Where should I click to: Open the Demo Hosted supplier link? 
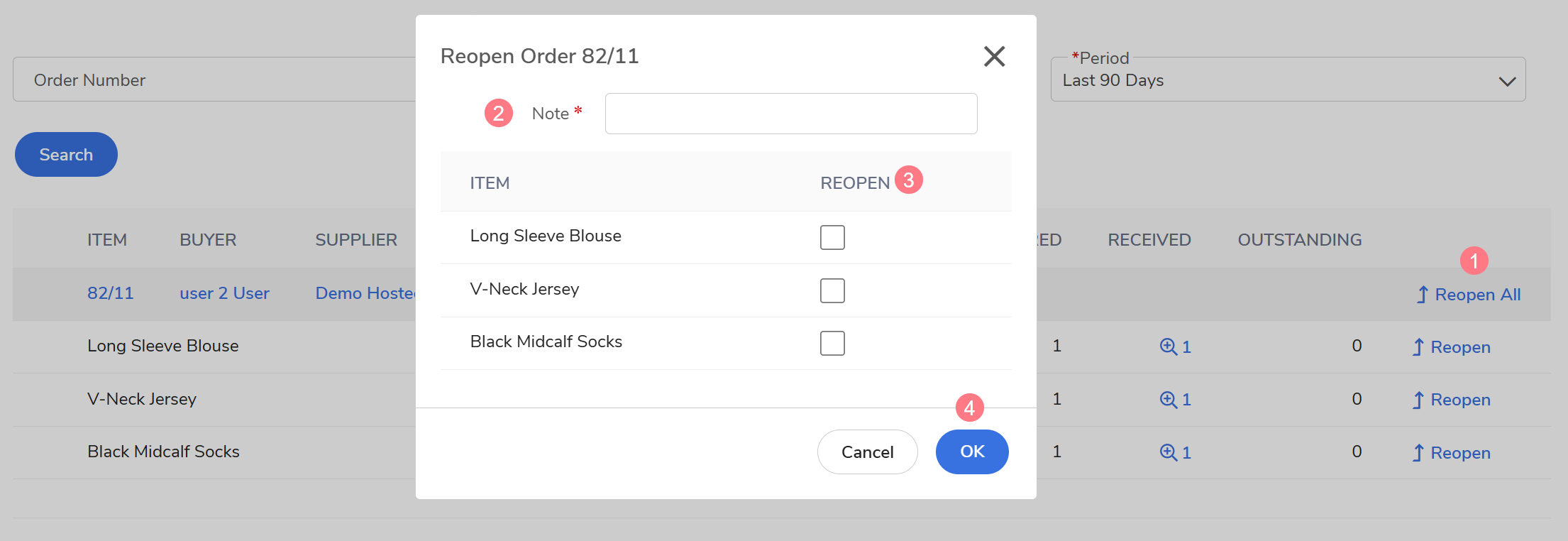(x=365, y=293)
